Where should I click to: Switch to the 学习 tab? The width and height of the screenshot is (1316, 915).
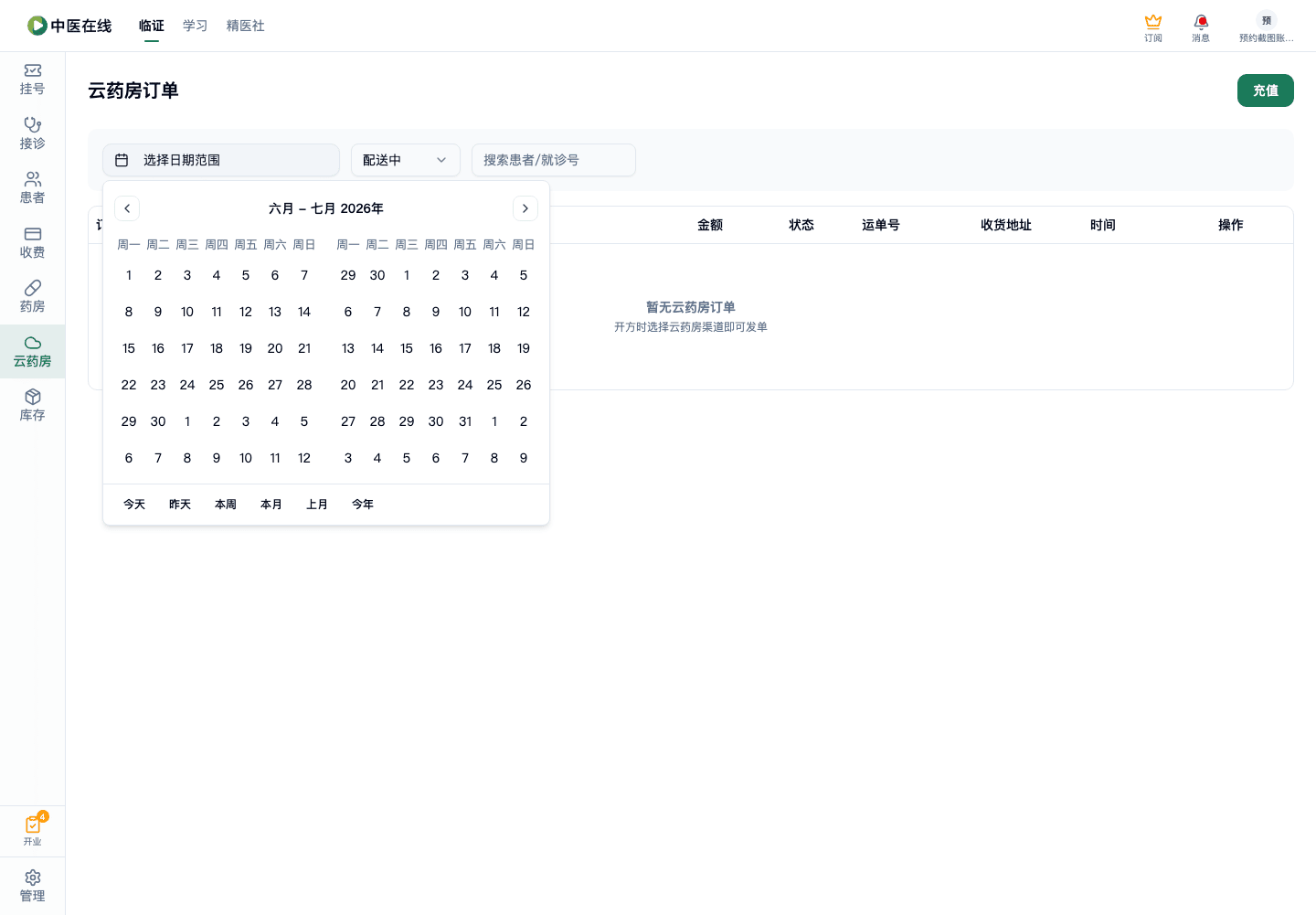coord(196,26)
